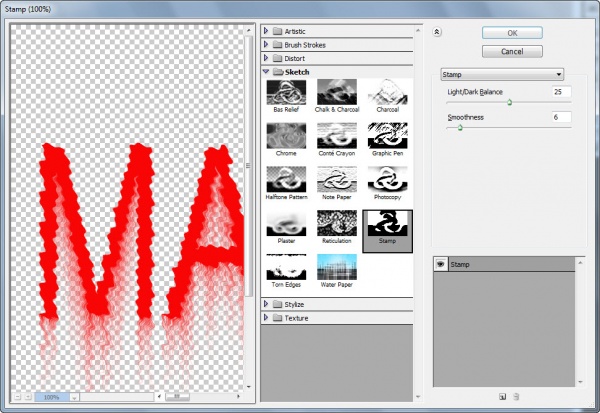Select the Photocopy filter thumbnail

click(387, 180)
